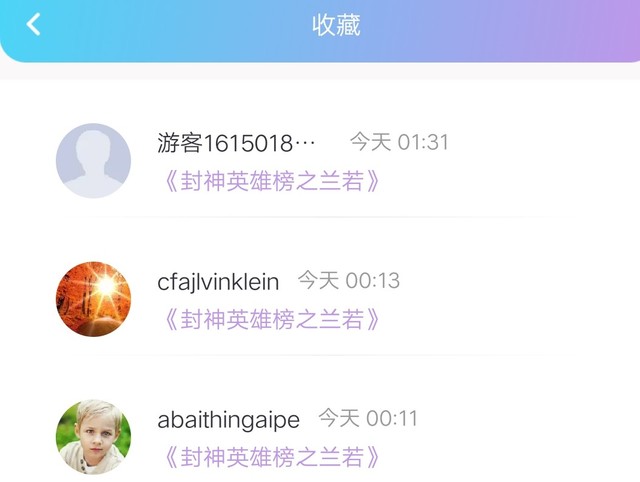Click the 今天 01:31 timestamp
The image size is (640, 482).
(399, 142)
